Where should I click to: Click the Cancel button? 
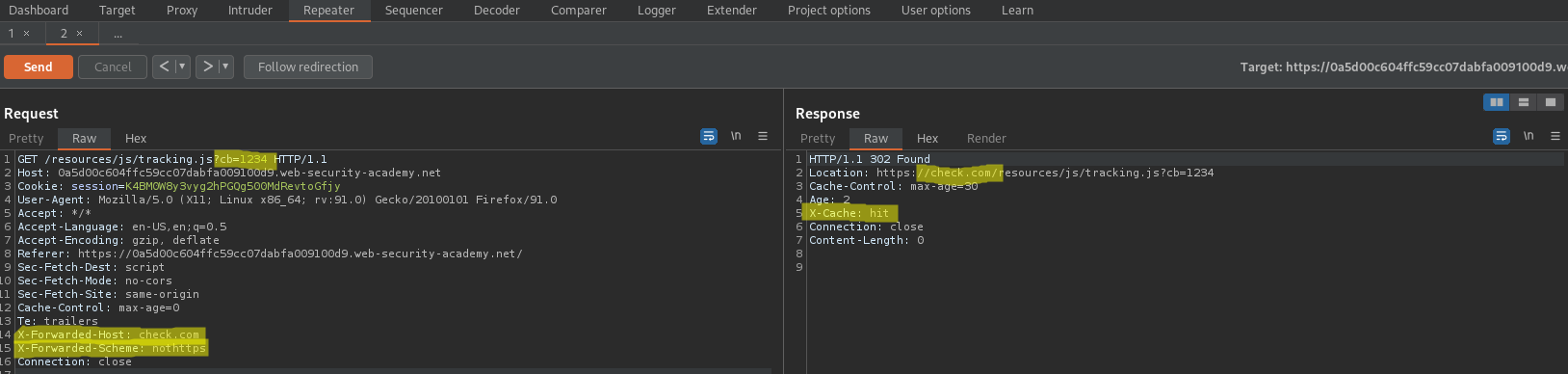(113, 67)
